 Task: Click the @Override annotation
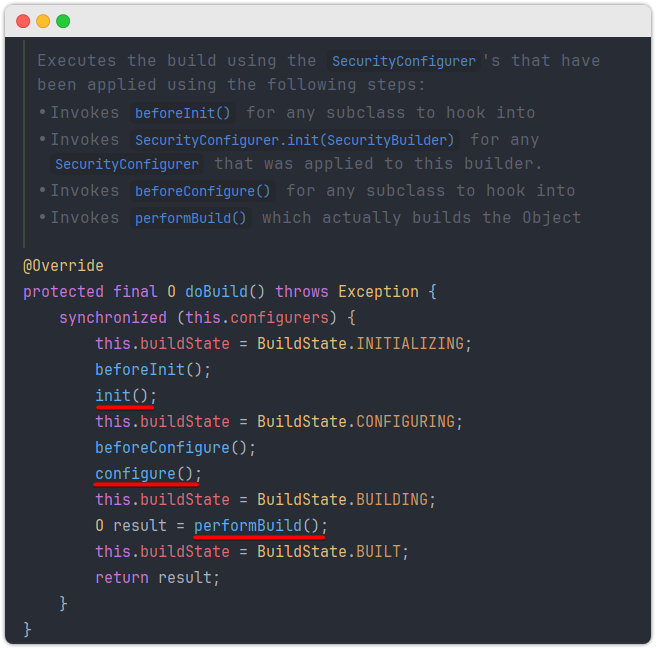63,266
